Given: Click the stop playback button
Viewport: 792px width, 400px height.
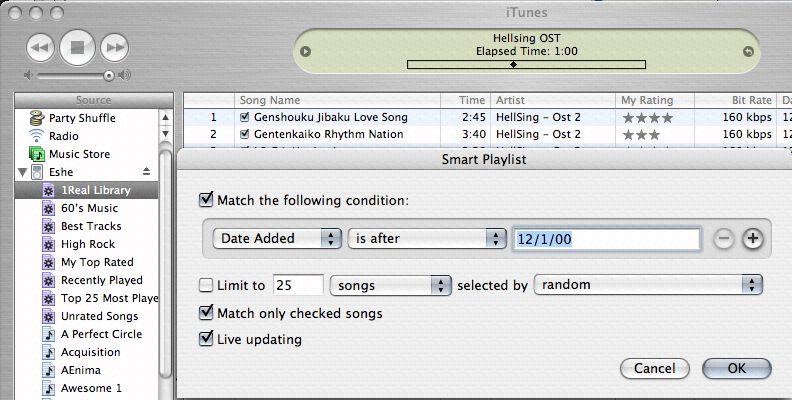Looking at the screenshot, I should pyautogui.click(x=77, y=48).
